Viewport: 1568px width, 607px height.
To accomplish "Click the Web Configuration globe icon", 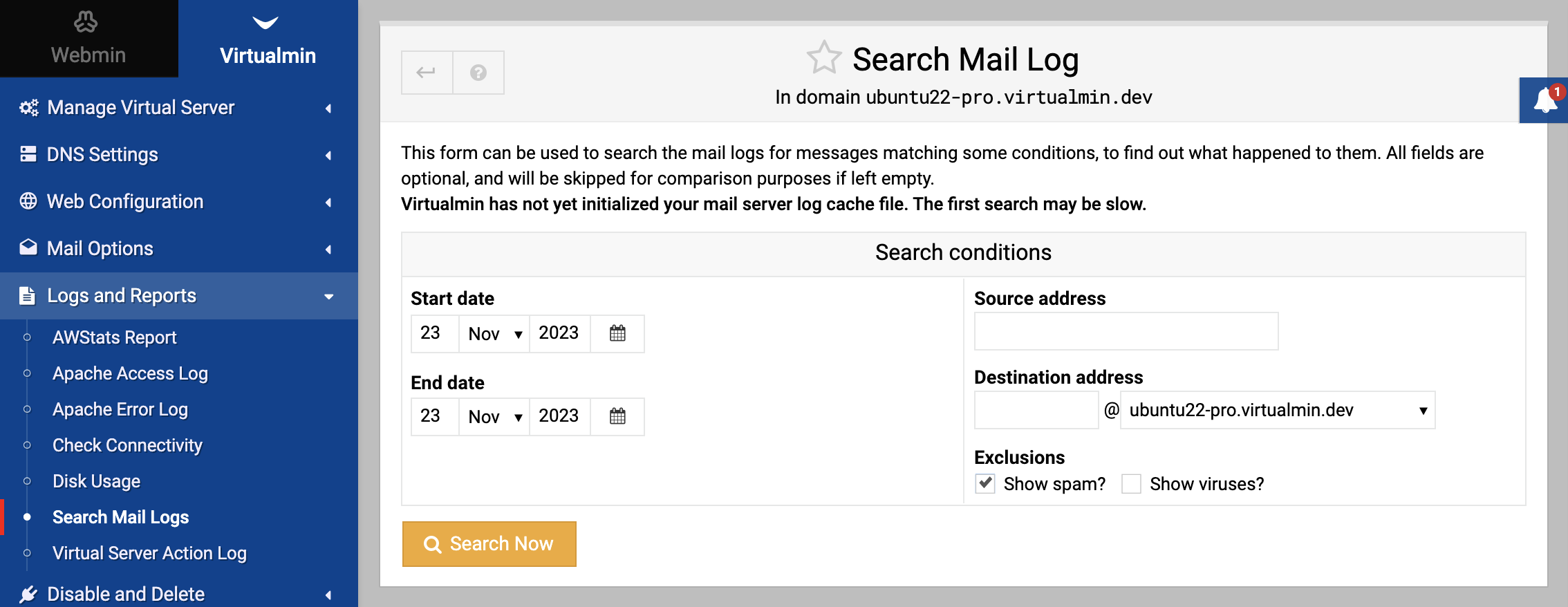I will coord(28,201).
